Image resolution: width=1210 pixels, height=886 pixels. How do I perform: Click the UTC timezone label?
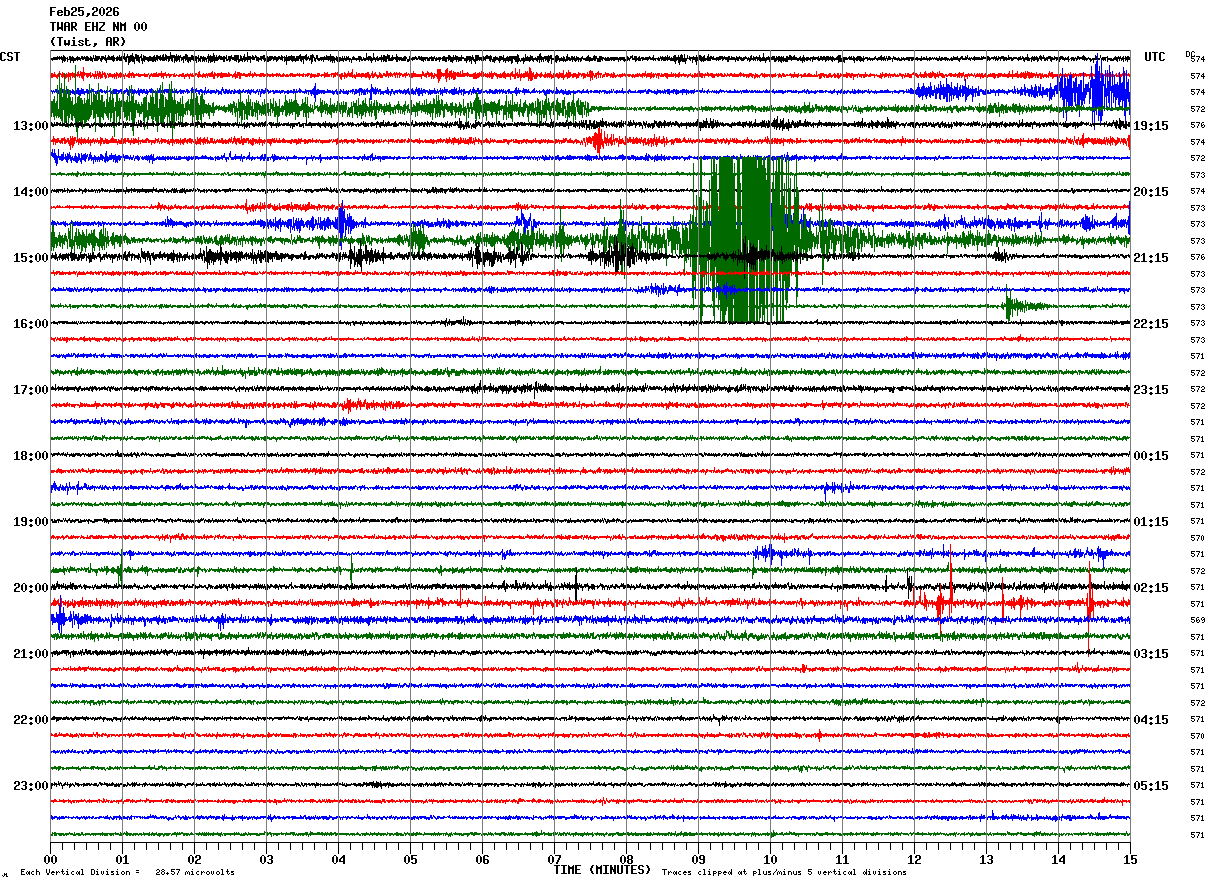[x=1155, y=57]
